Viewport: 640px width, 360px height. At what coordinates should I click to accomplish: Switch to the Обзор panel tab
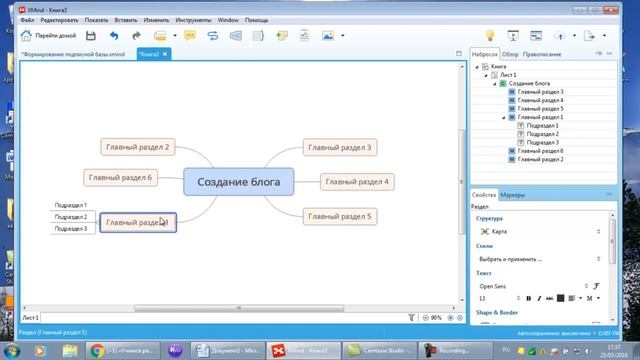(510, 54)
